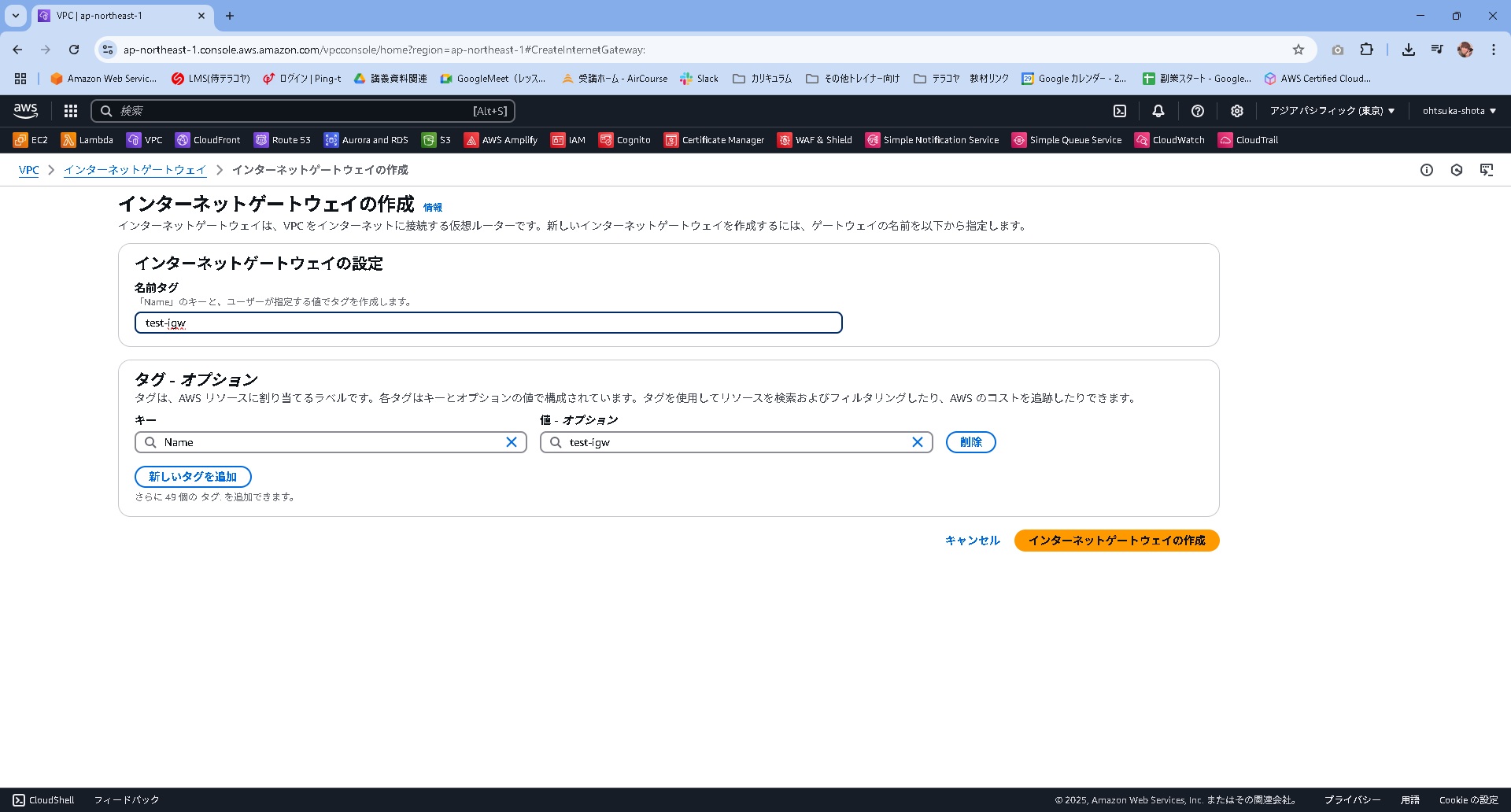Open the AWS services grid menu
1511x812 pixels.
[70, 110]
